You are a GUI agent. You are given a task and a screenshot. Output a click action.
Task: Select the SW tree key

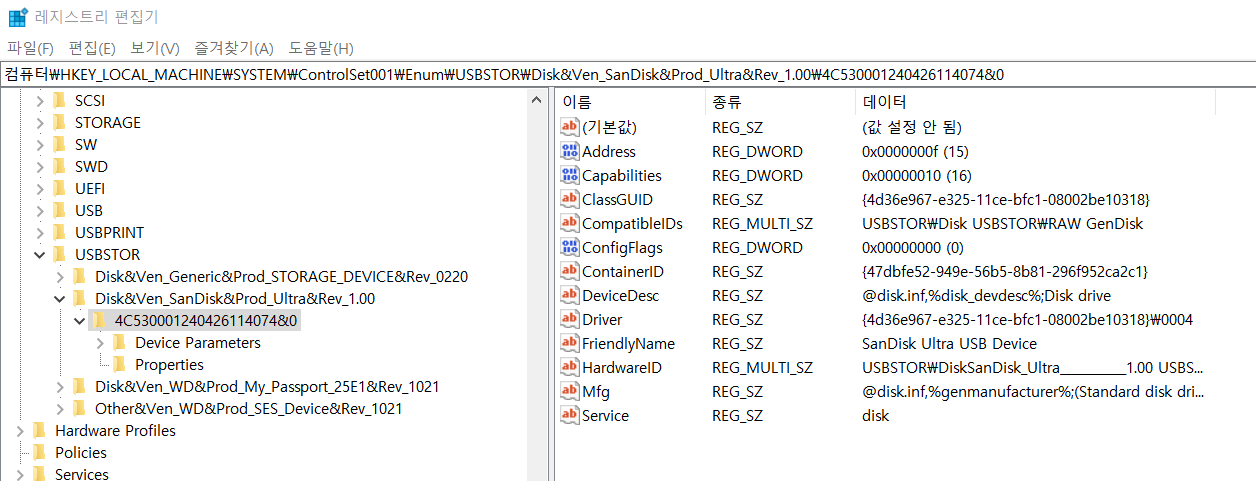coord(86,145)
